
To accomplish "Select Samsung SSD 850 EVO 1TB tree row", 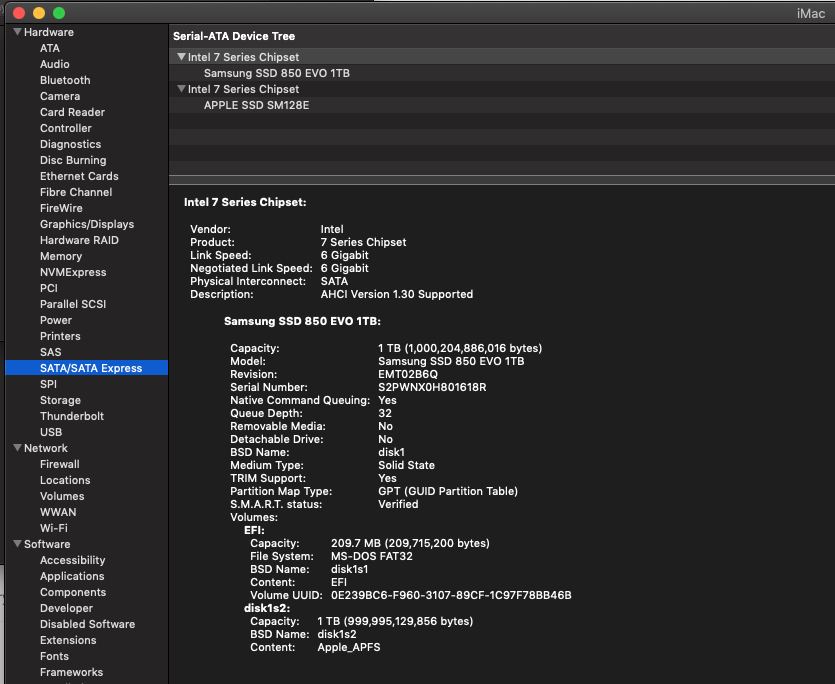I will click(x=502, y=73).
